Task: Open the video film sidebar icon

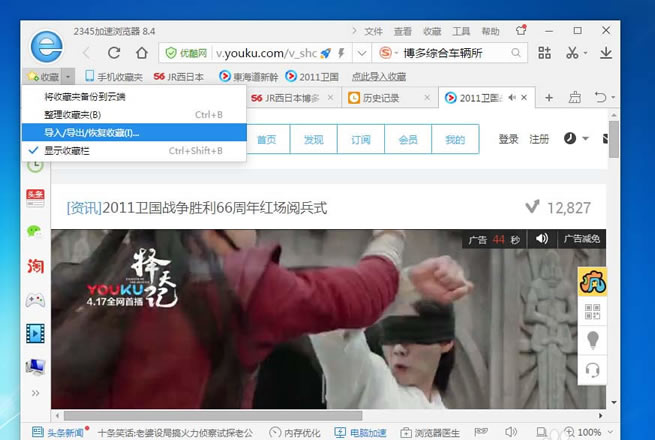Action: [35, 333]
